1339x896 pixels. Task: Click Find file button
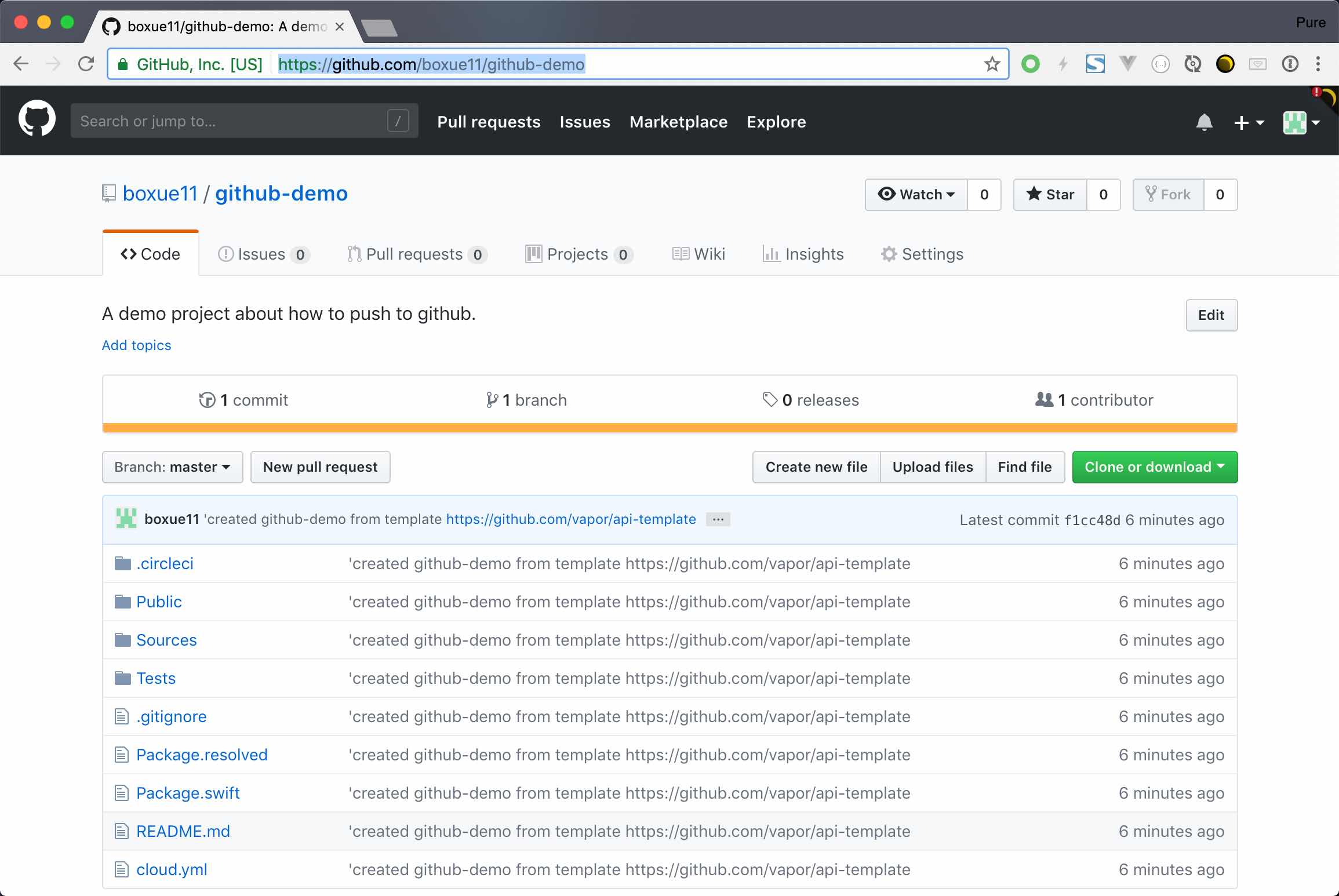pyautogui.click(x=1025, y=467)
